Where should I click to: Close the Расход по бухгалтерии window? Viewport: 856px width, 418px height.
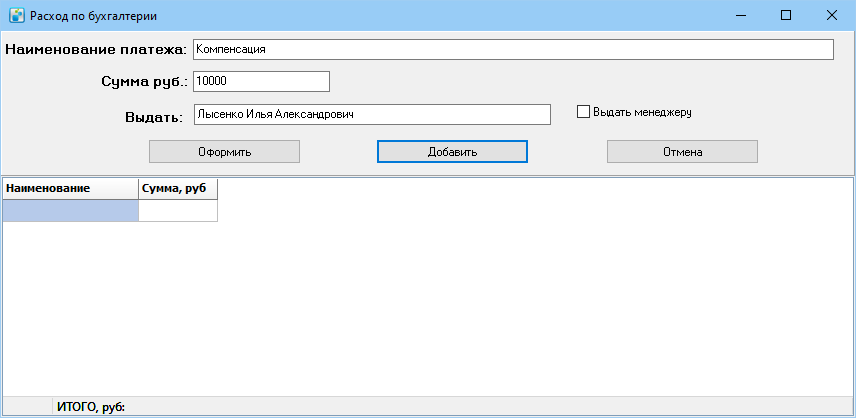click(x=831, y=16)
